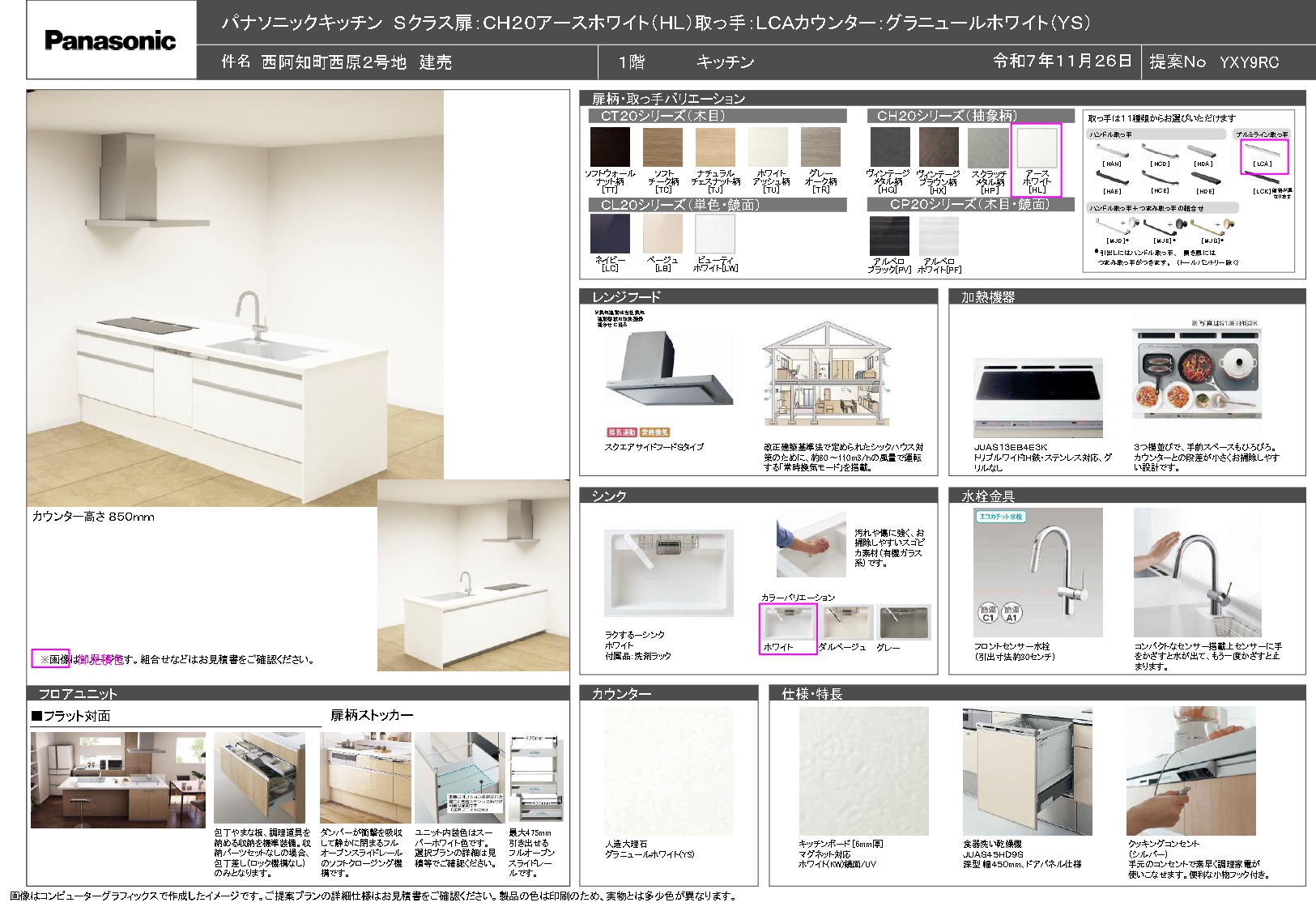
Task: Pick the HDA handle icon
Action: tap(1203, 152)
